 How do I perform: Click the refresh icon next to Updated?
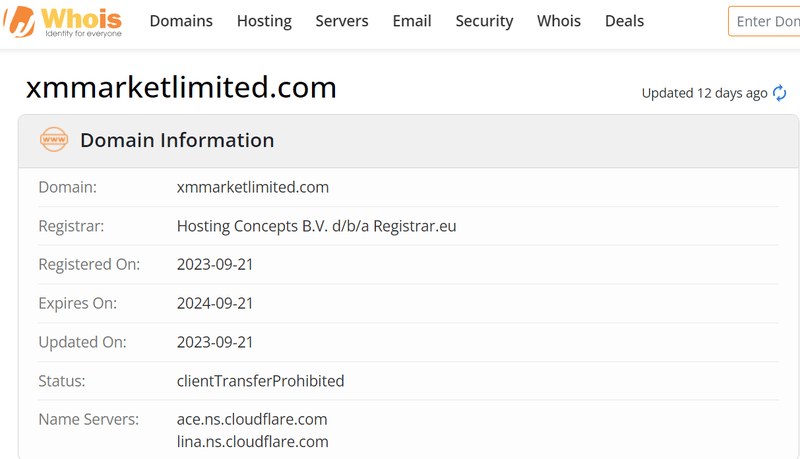779,93
